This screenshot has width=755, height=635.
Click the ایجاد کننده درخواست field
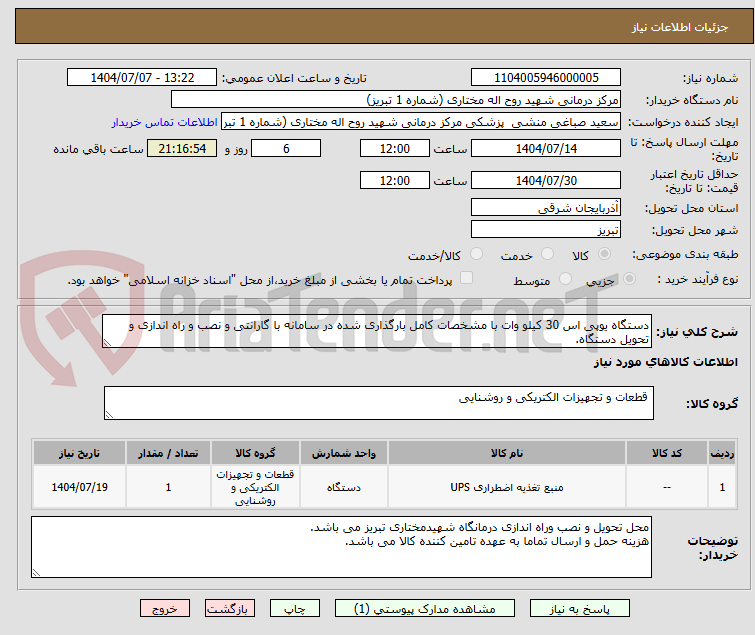point(421,122)
